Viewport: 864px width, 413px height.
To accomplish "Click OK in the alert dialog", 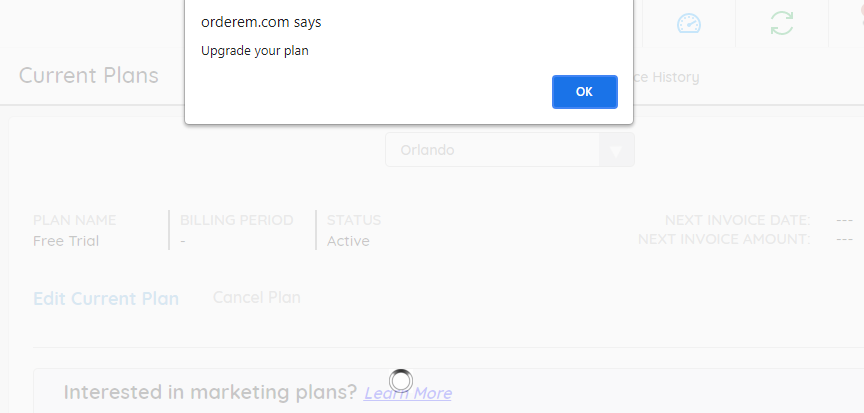I will (x=584, y=91).
